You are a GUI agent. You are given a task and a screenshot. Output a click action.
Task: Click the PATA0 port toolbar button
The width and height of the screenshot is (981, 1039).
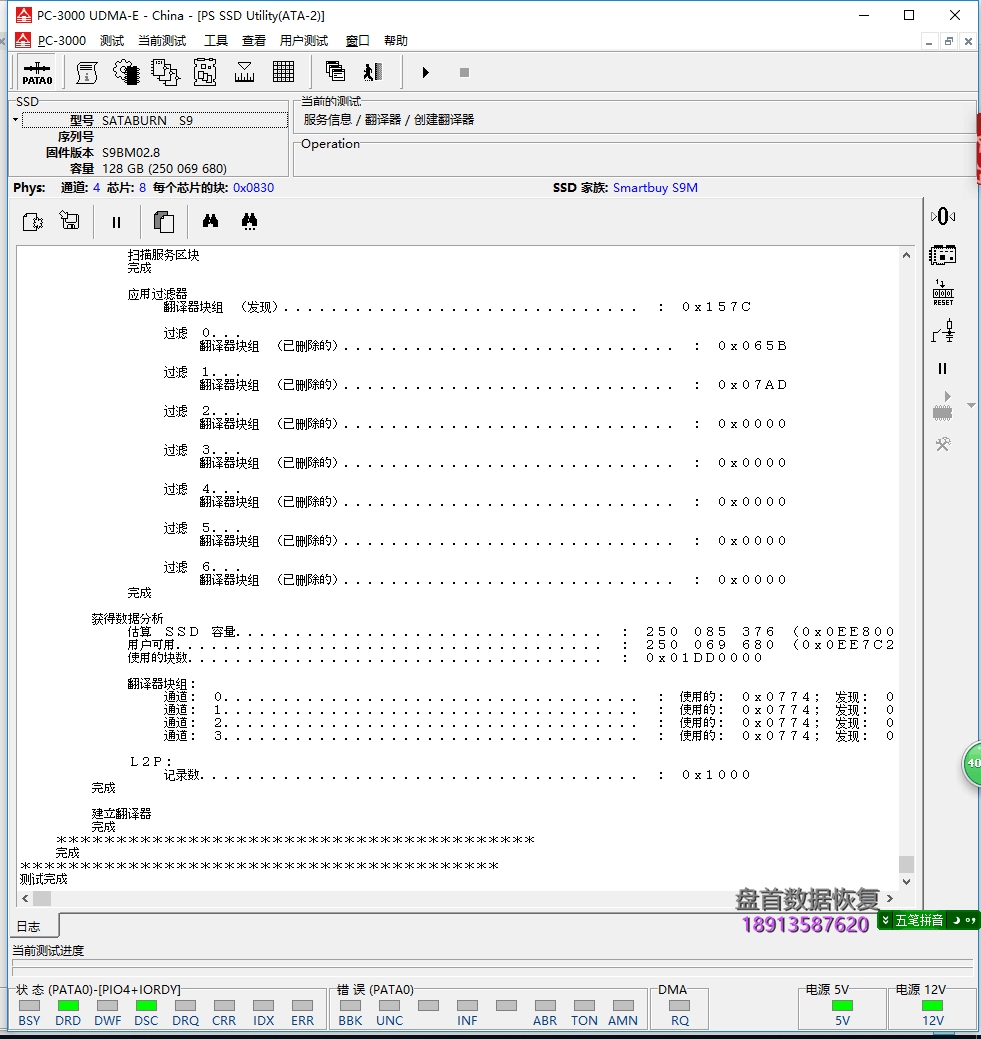37,72
